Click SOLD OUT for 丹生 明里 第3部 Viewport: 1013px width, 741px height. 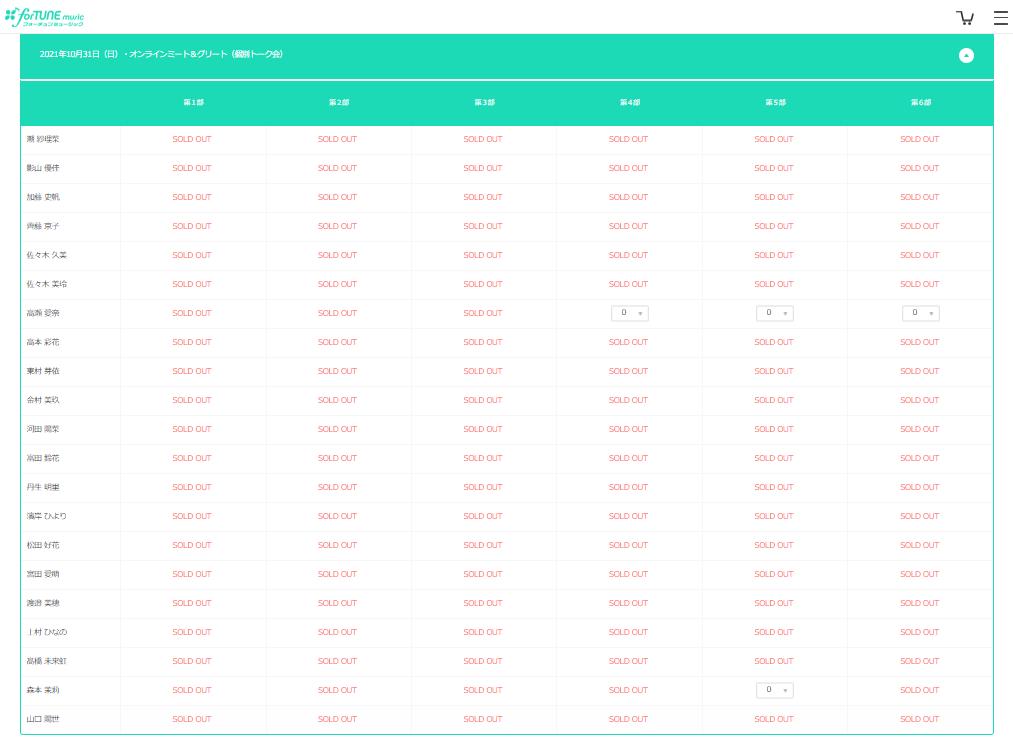tap(483, 488)
